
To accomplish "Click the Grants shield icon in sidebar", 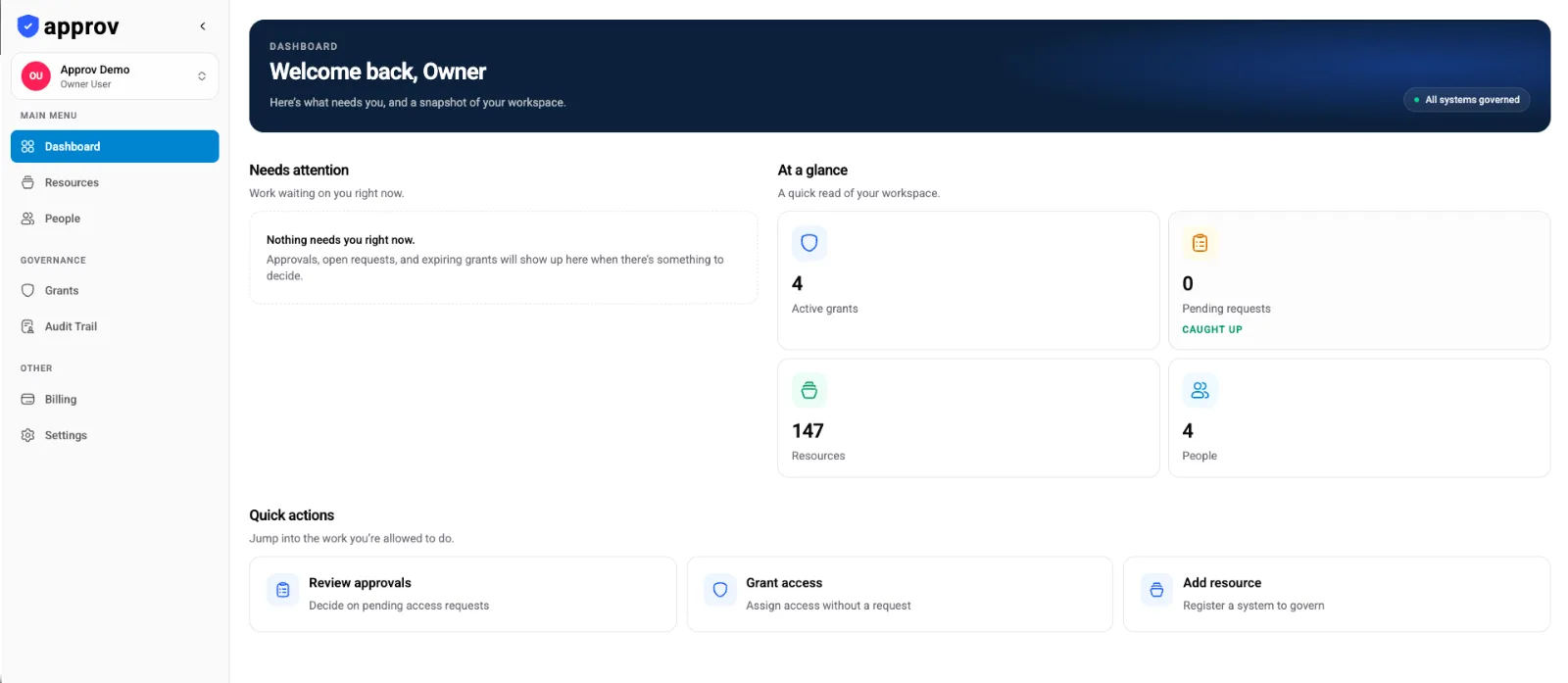I will click(x=27, y=291).
